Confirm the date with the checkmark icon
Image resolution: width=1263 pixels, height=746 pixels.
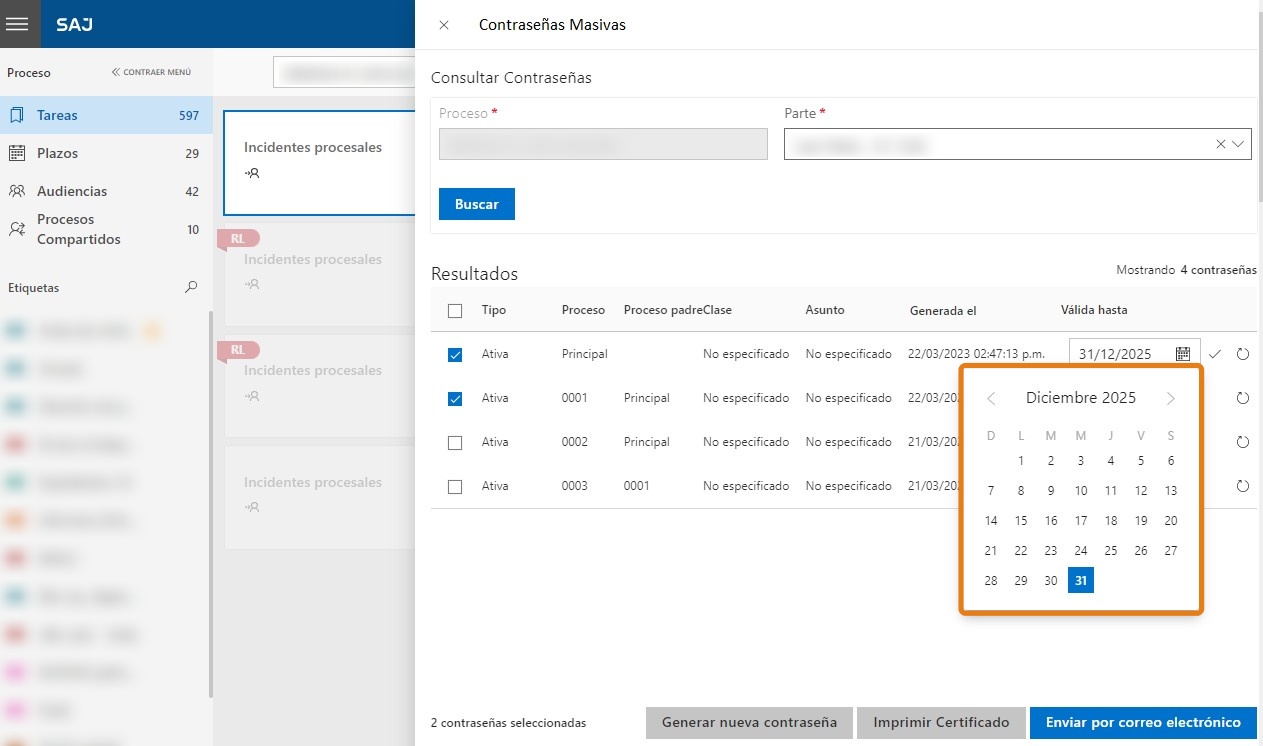(1215, 354)
